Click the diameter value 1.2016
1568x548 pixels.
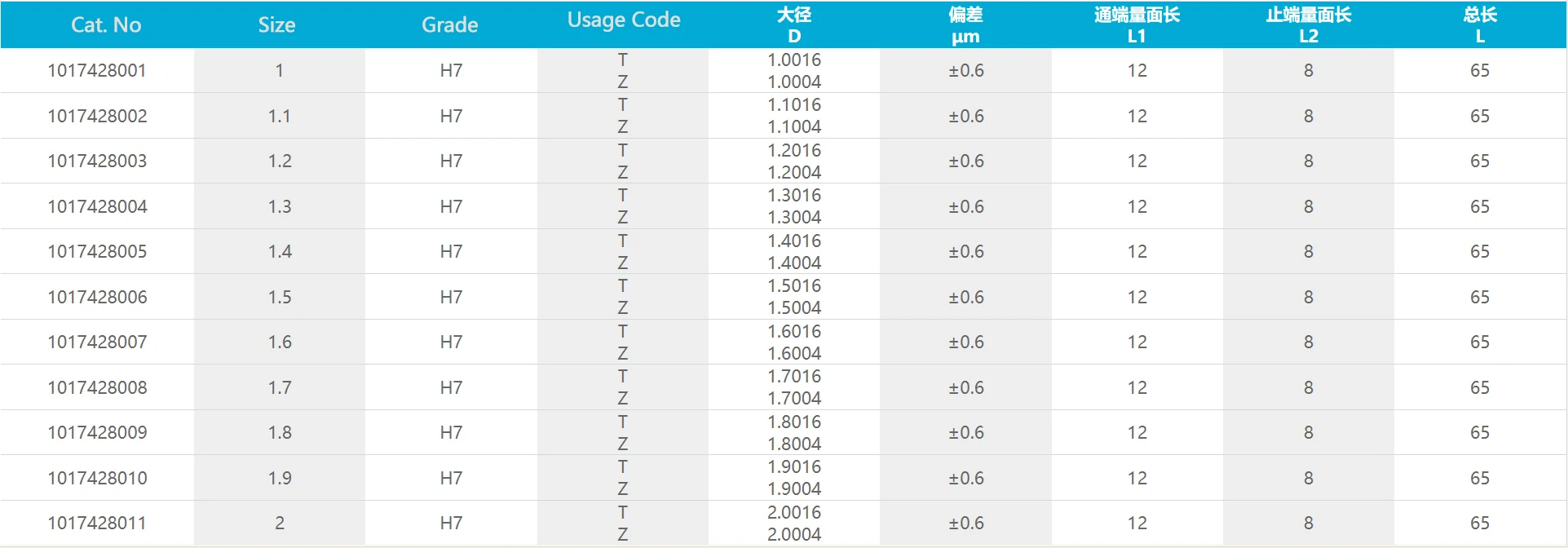click(794, 151)
